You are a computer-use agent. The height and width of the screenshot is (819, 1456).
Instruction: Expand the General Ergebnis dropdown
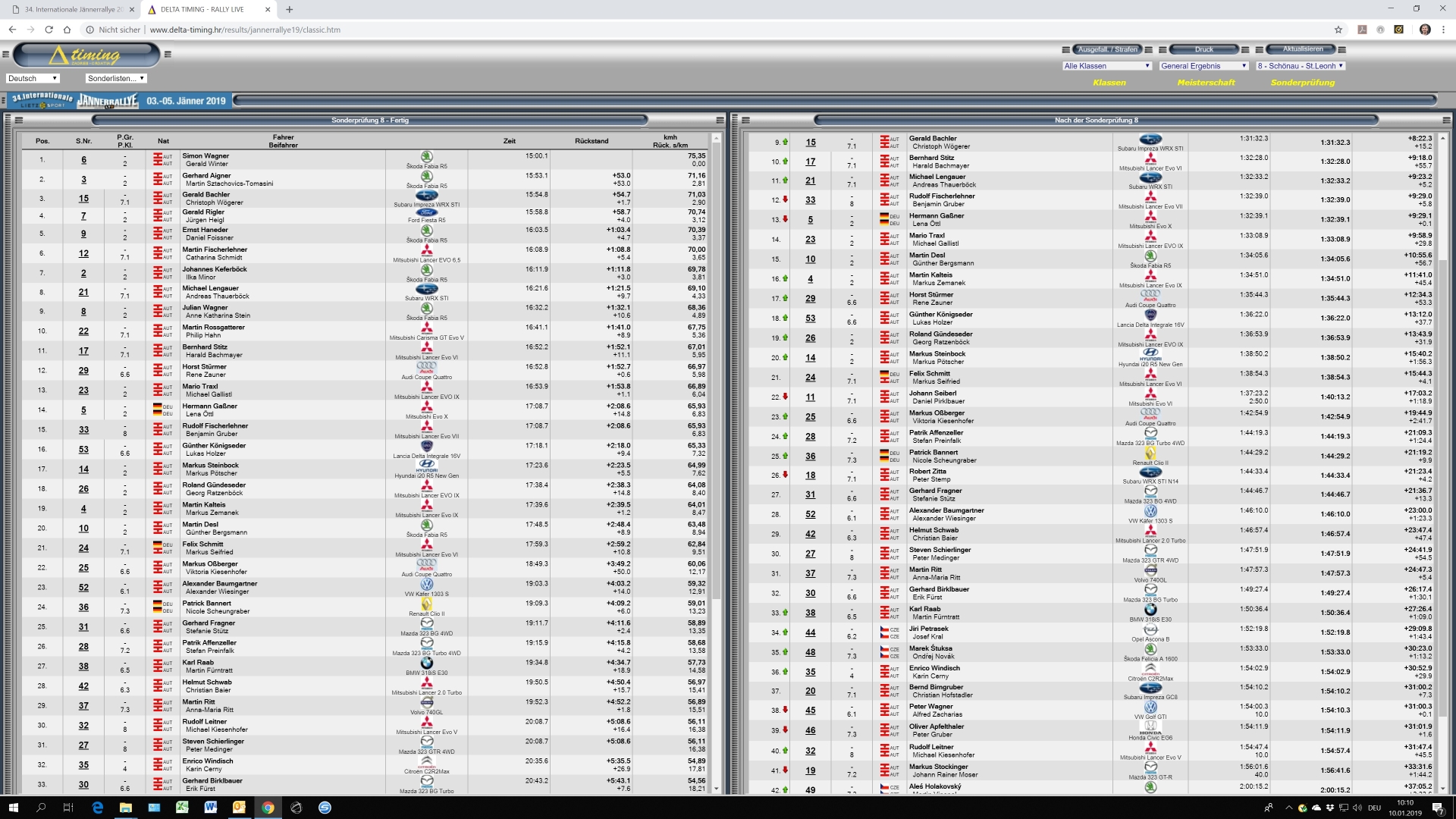1203,66
